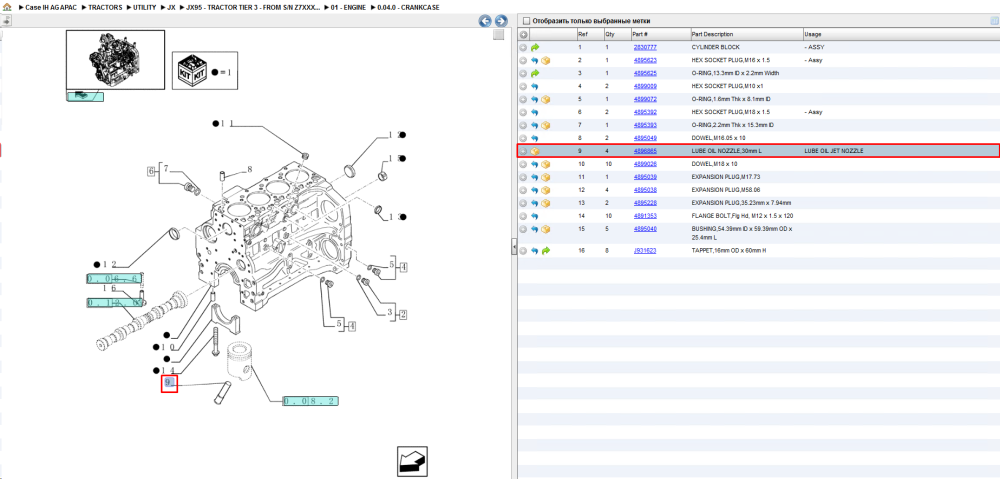Click the blue arrow icon in row Ref 2
Viewport: 1000px width, 479px height.
[534, 61]
